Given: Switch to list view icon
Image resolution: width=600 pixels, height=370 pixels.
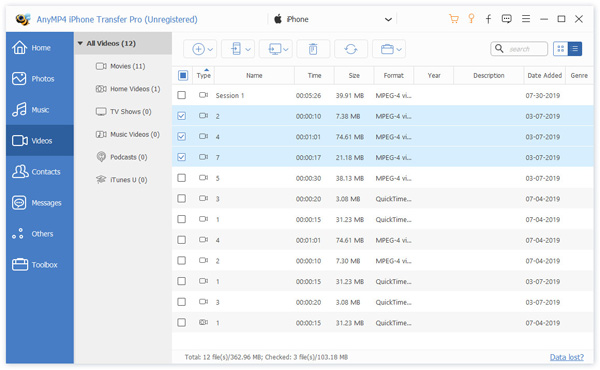Looking at the screenshot, I should (575, 49).
